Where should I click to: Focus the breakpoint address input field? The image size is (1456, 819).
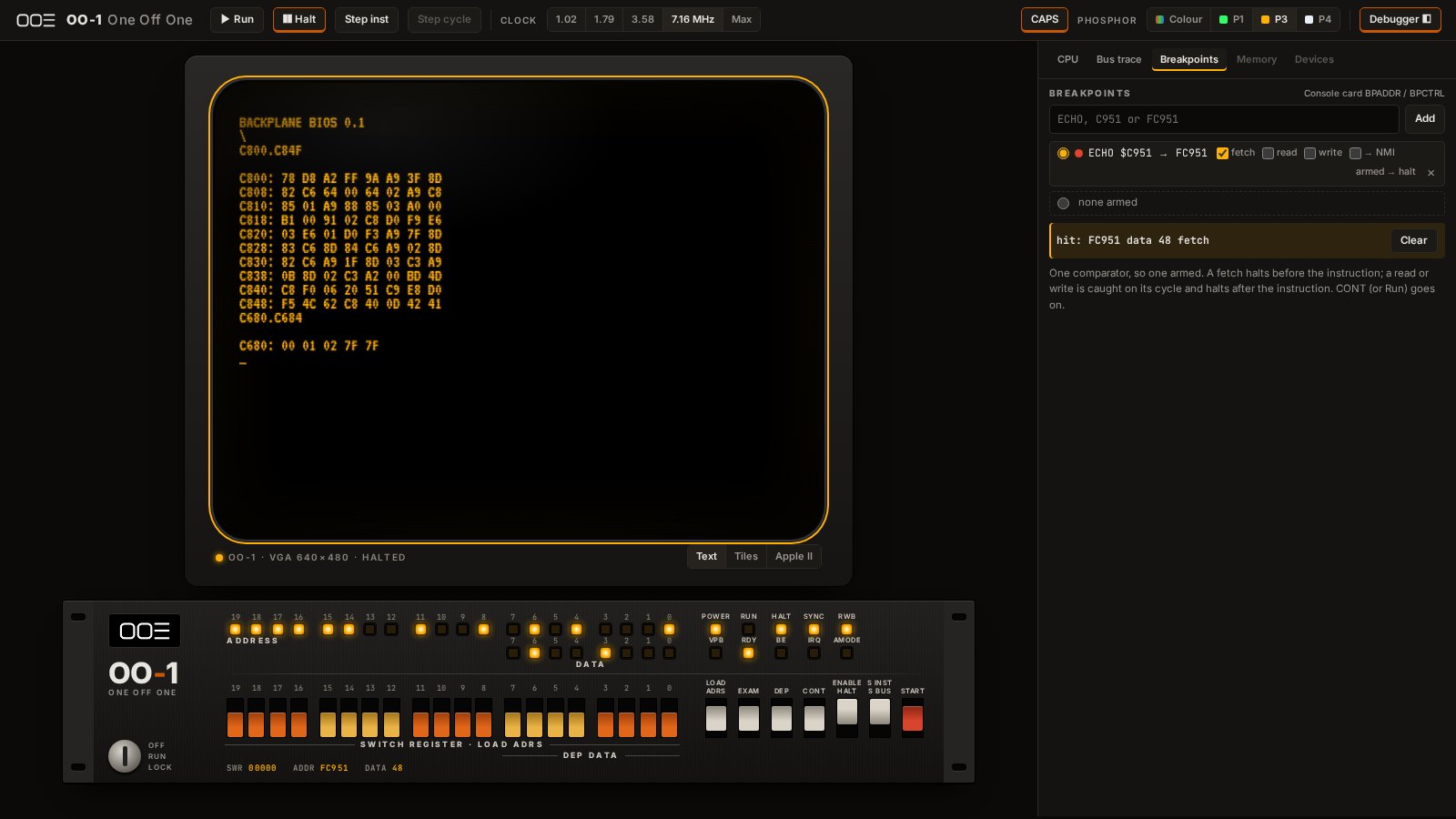[1224, 119]
